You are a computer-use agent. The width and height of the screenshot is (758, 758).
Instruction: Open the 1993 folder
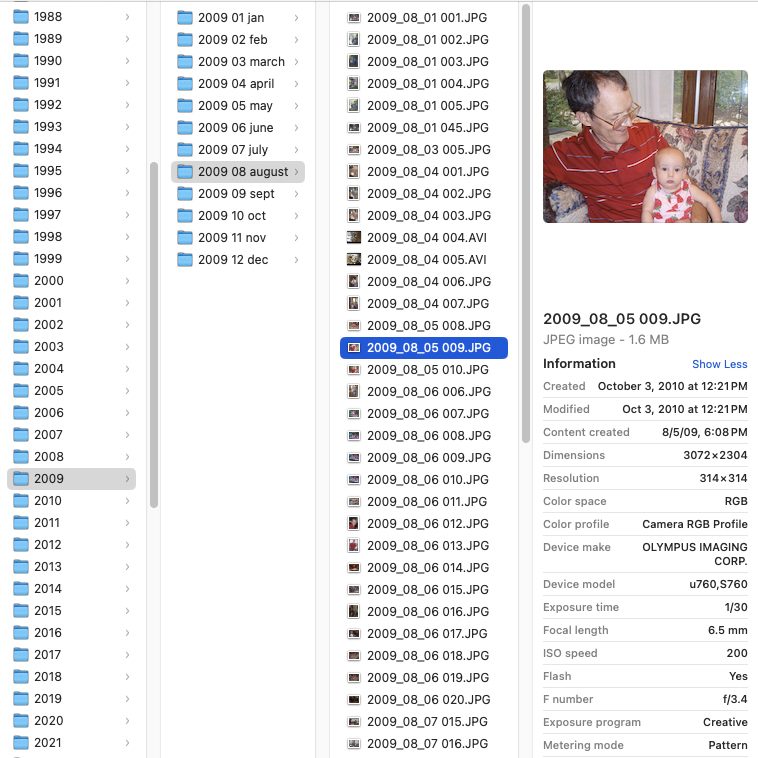72,127
